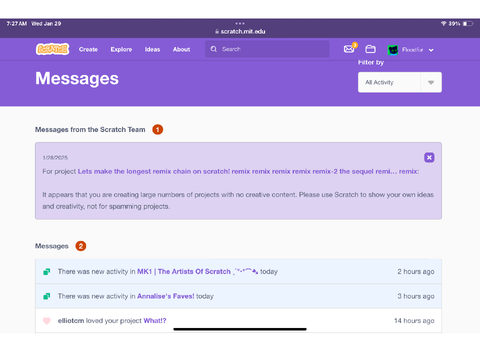Open the Create menu item

pos(88,49)
